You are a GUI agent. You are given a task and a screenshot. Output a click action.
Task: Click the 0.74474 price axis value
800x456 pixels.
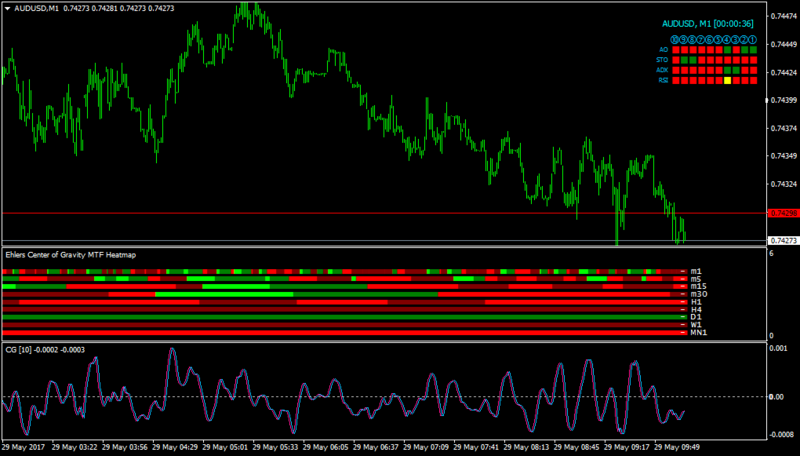[x=785, y=16]
